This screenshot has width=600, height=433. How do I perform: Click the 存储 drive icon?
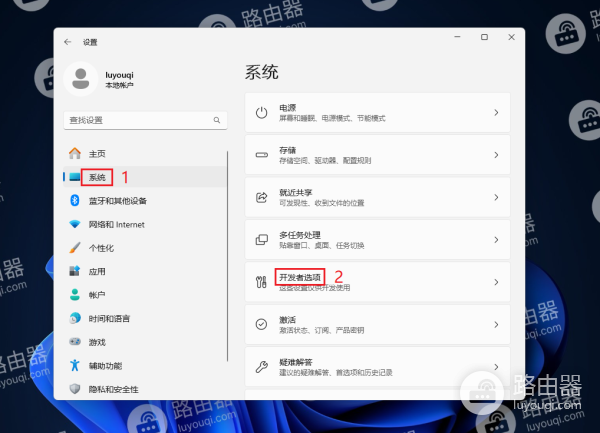coord(261,155)
